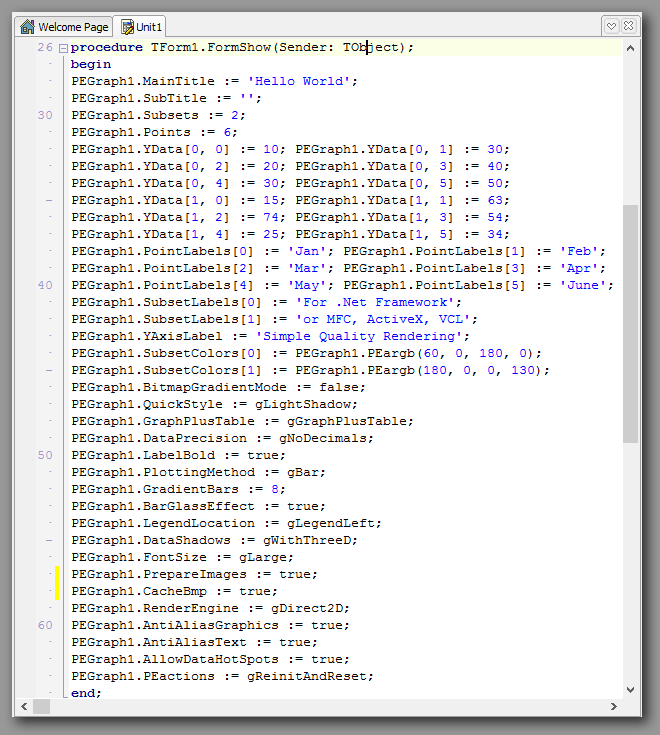Click the BitmapGradientMode := false line
This screenshot has width=660, height=735.
coord(218,387)
